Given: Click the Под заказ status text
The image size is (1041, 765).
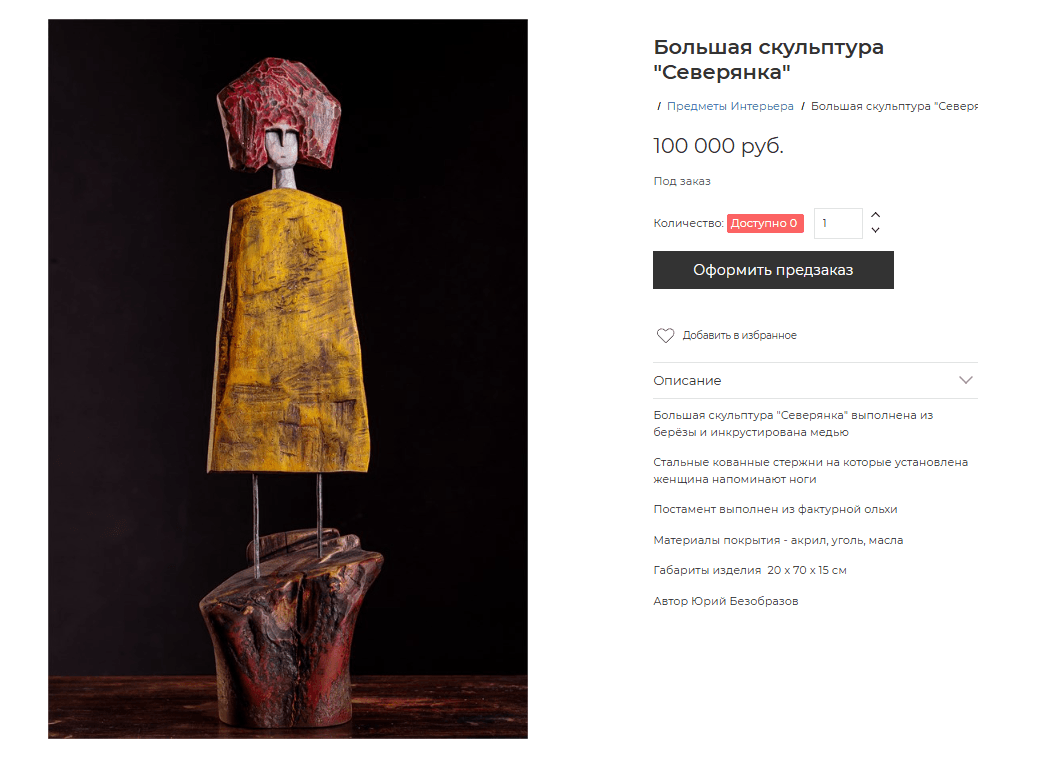Looking at the screenshot, I should click(682, 181).
